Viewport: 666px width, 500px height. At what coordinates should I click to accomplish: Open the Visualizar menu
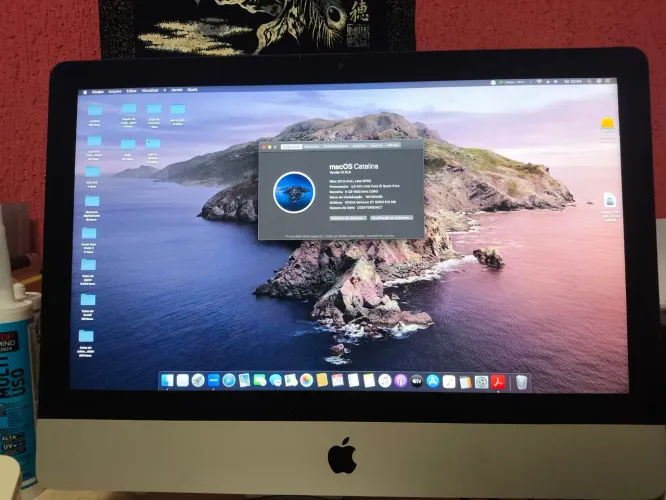(x=150, y=90)
